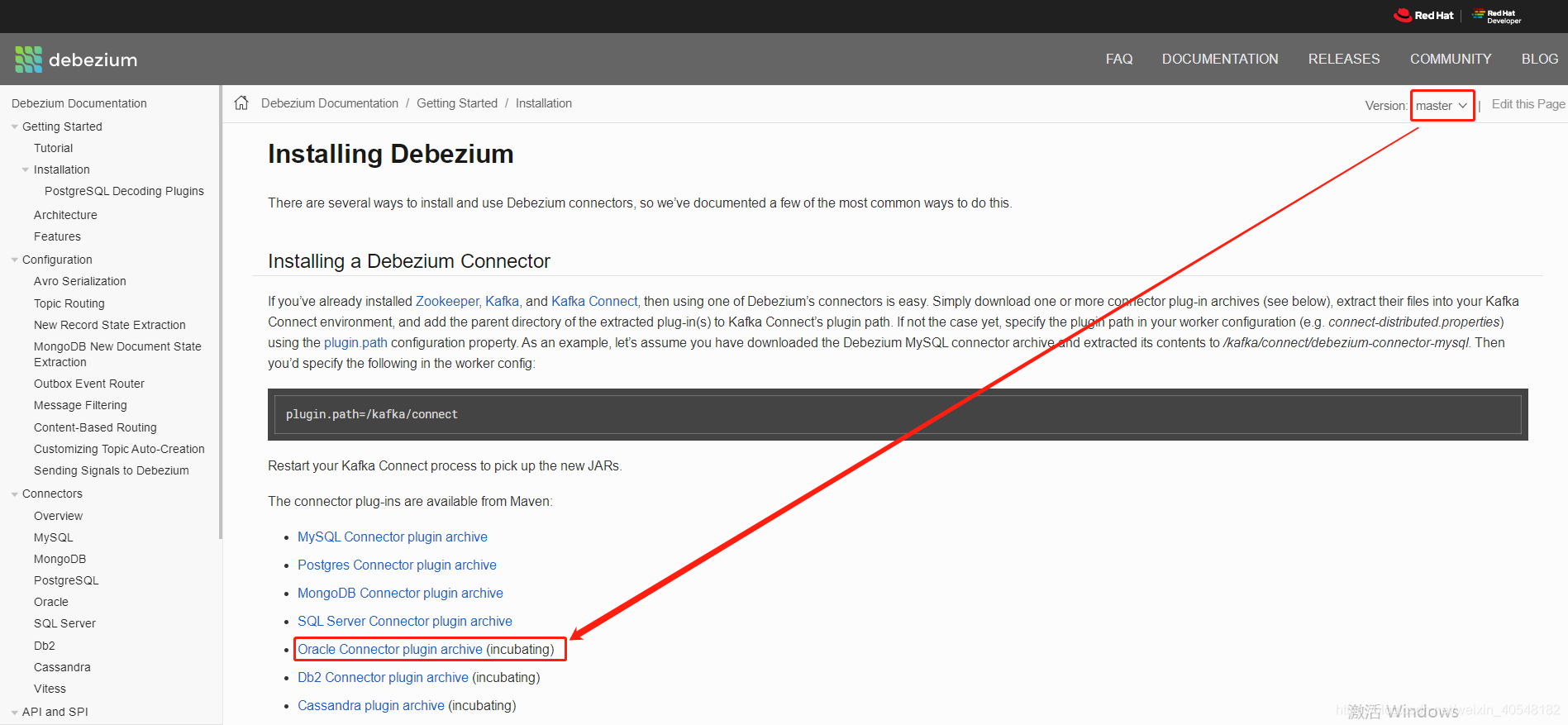Open the RELEASES menu item
The image size is (1568, 725).
pos(1344,60)
